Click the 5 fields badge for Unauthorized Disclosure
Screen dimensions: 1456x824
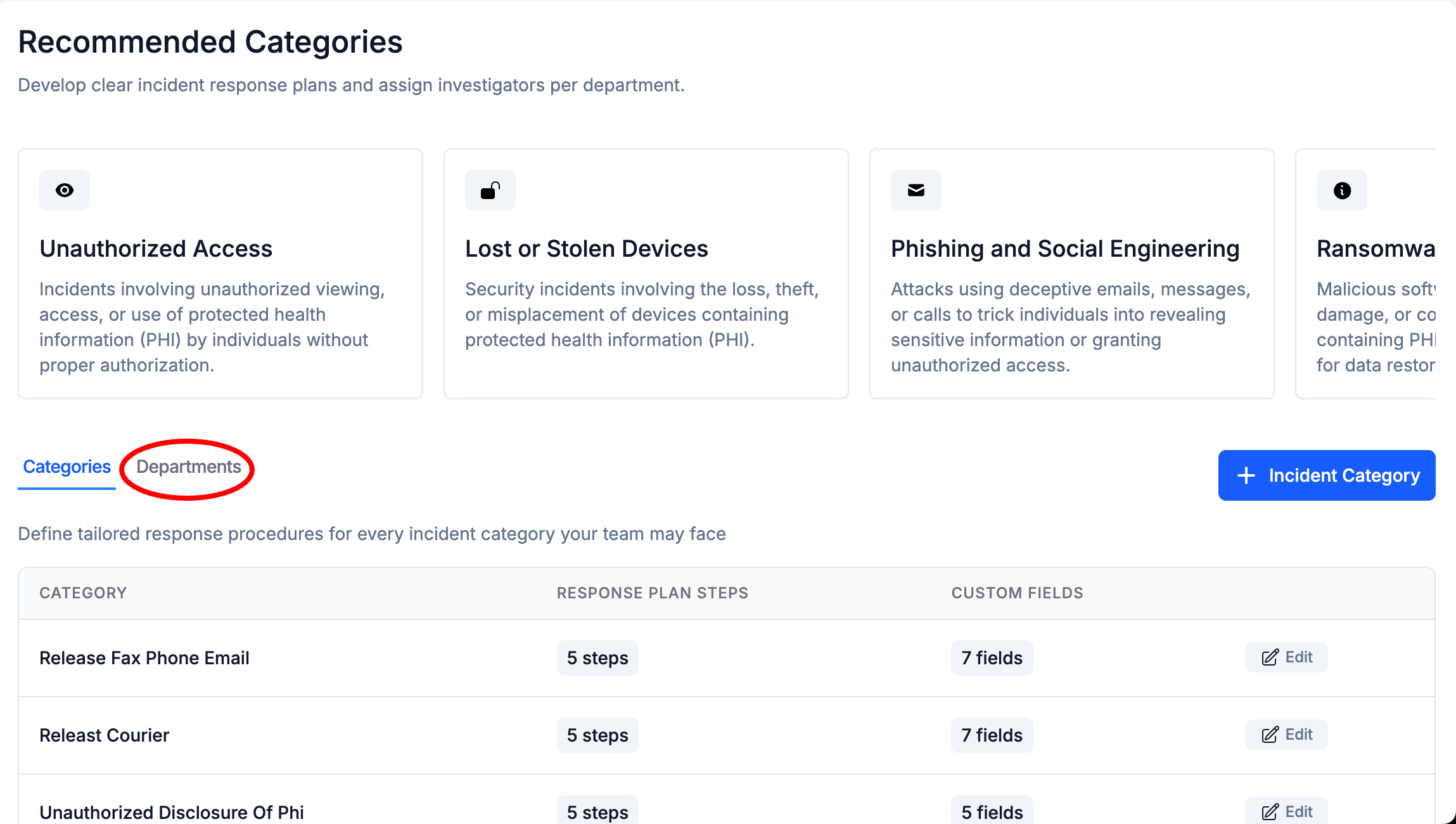pyautogui.click(x=992, y=811)
